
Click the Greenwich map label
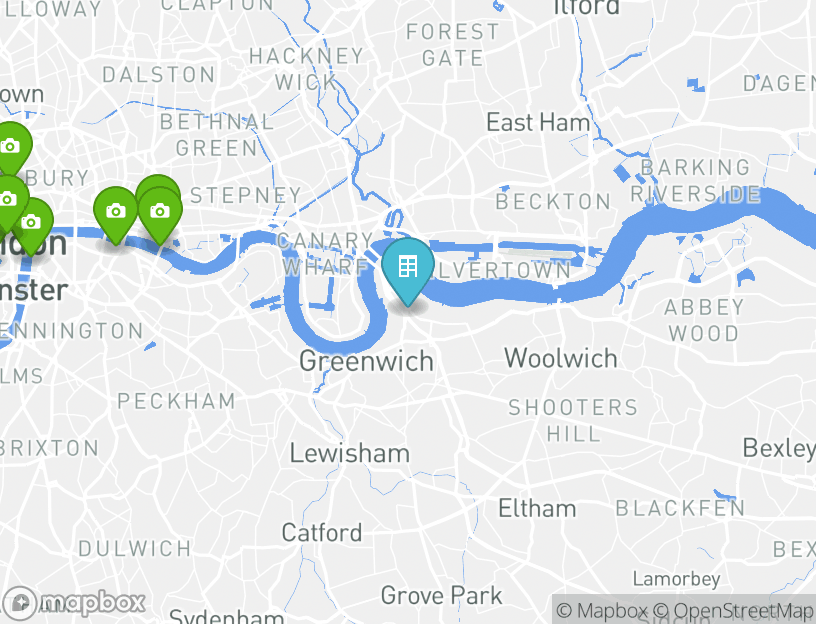366,361
